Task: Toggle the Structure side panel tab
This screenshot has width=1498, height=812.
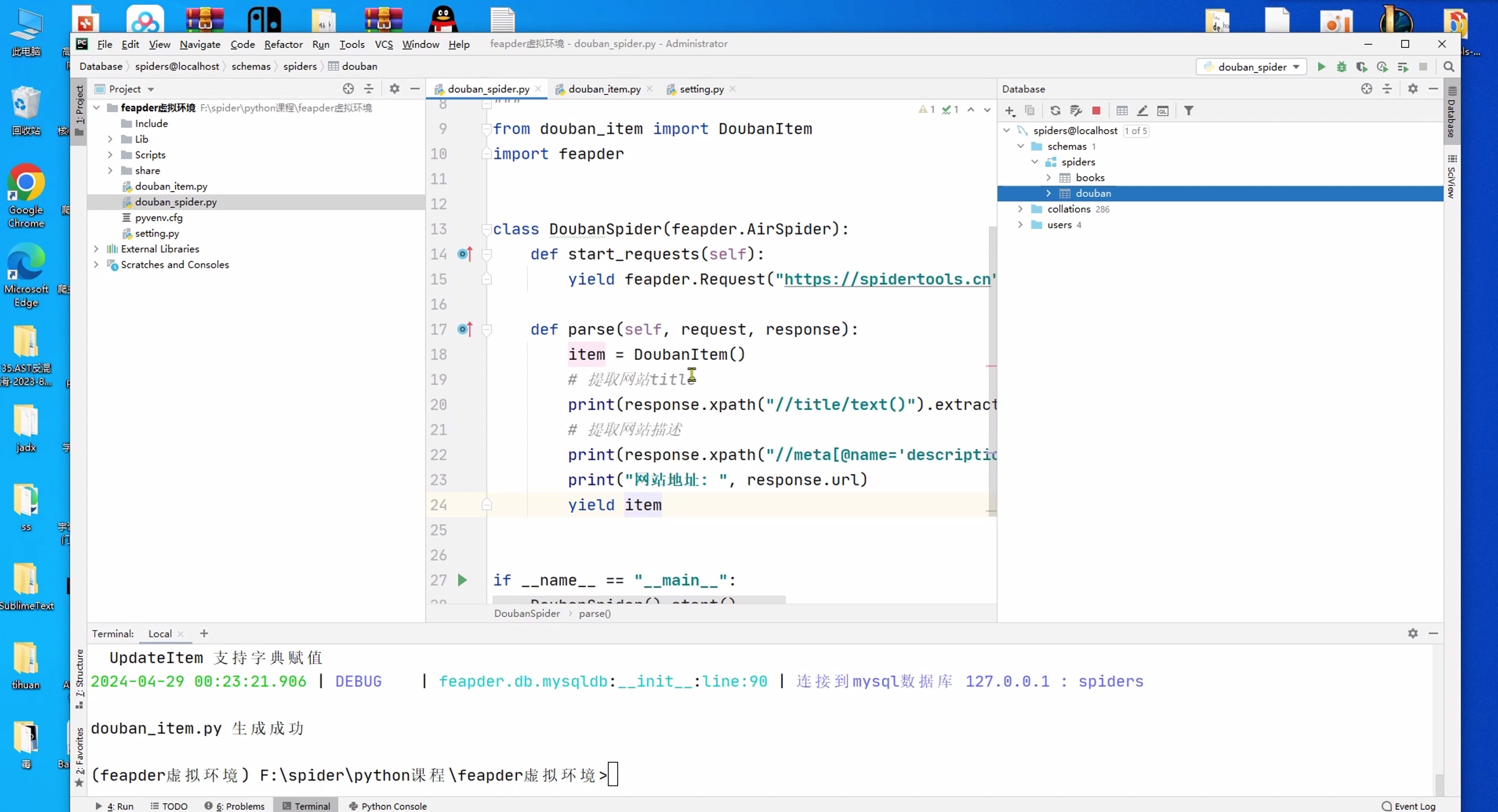Action: [x=80, y=677]
